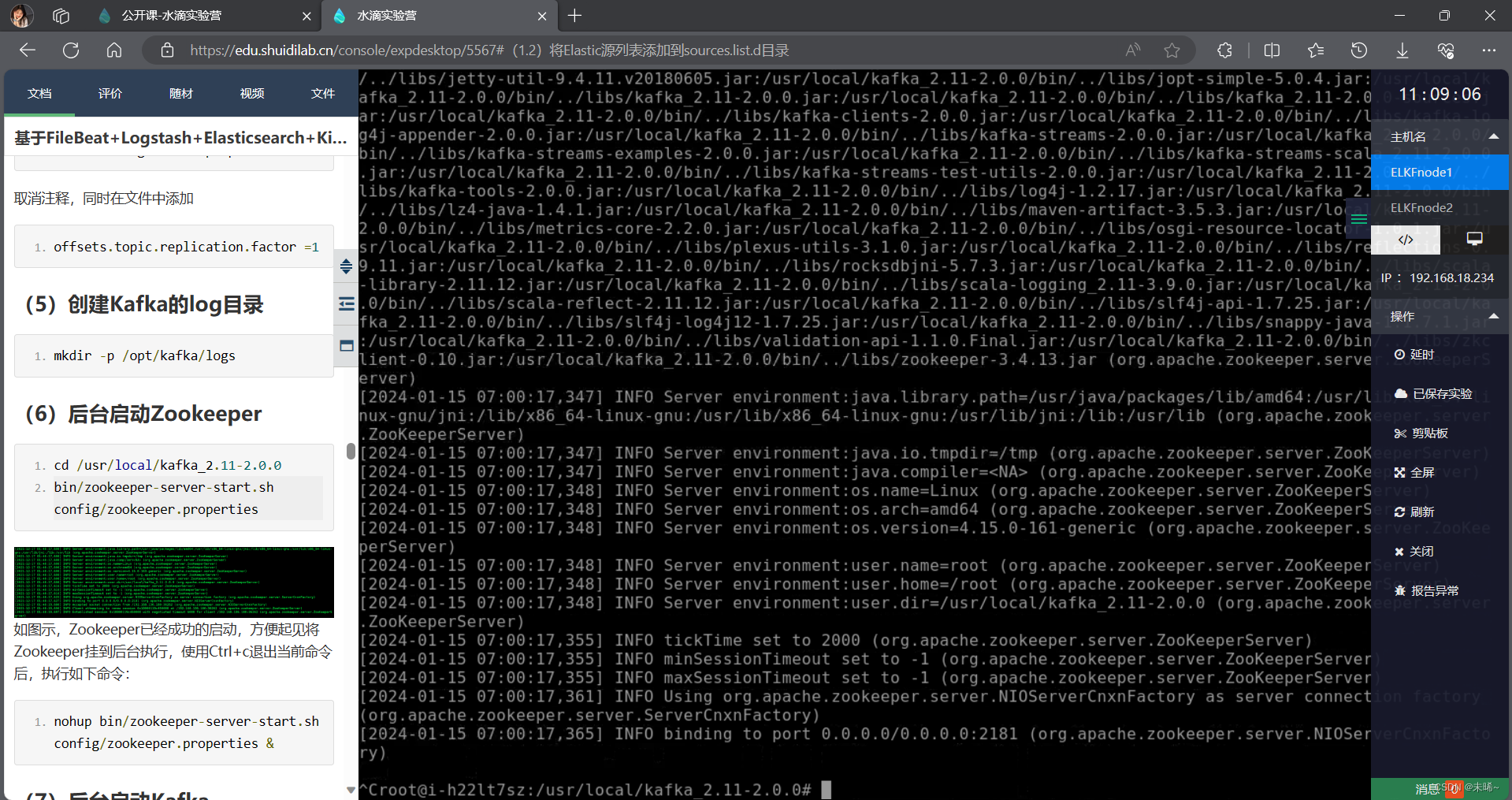
Task: Open the tab actions workspaces icon
Action: click(x=61, y=15)
